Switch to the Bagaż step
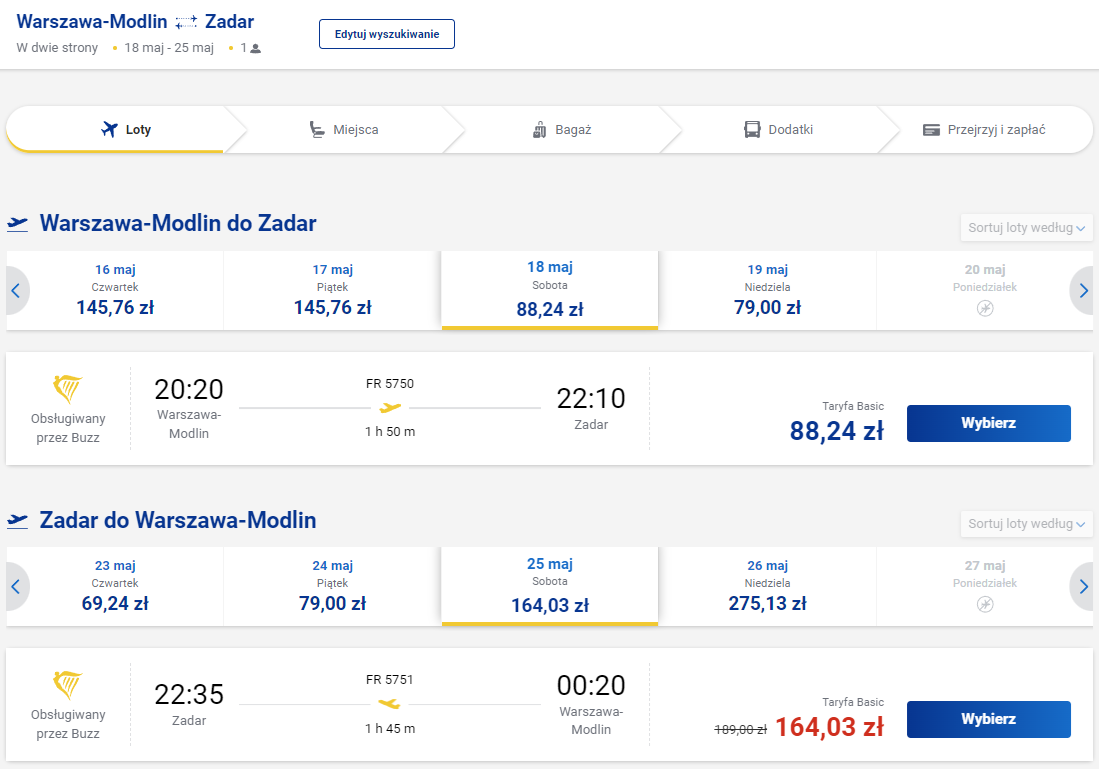 coord(561,130)
